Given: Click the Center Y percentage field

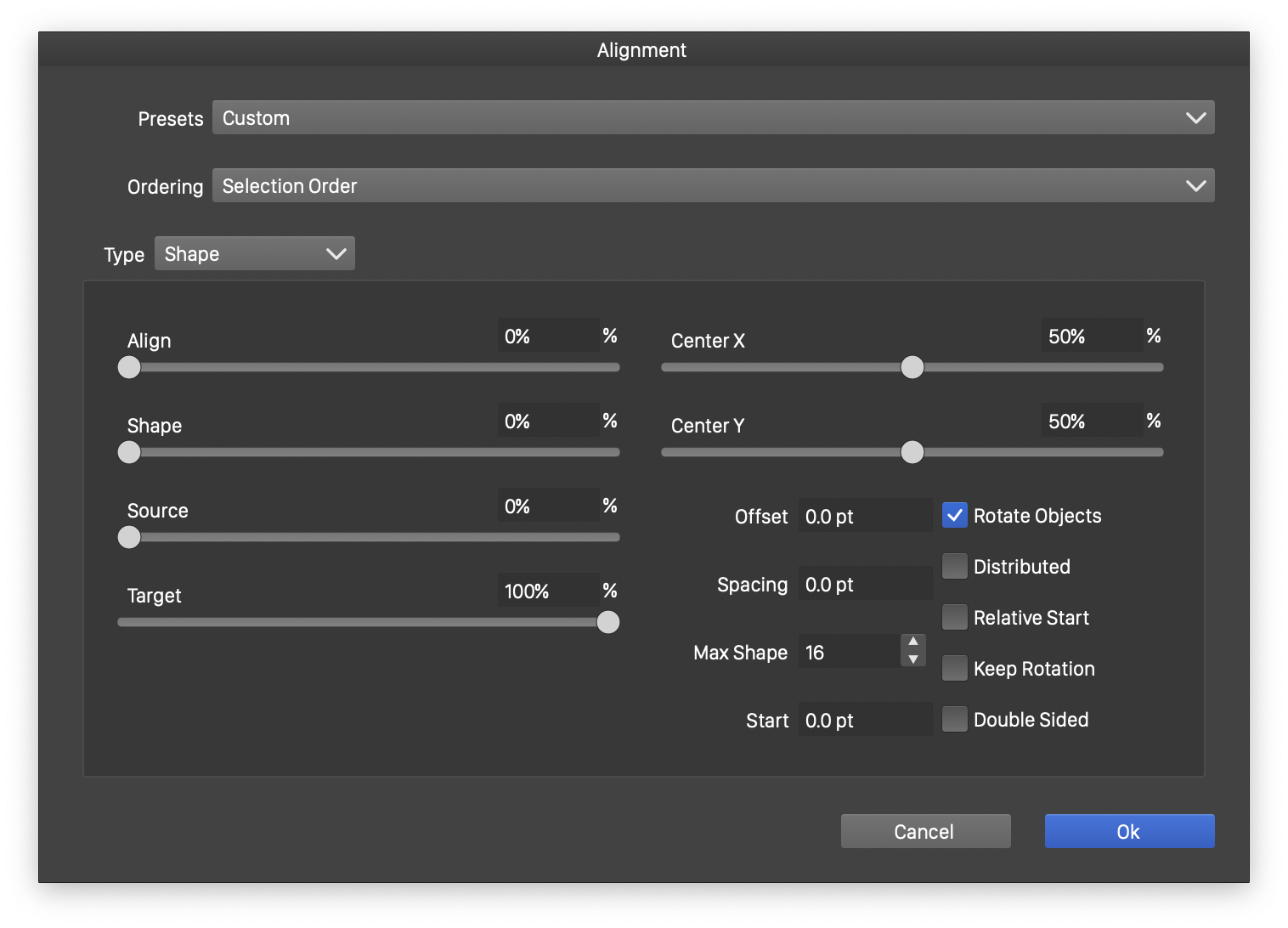Looking at the screenshot, I should [1091, 422].
